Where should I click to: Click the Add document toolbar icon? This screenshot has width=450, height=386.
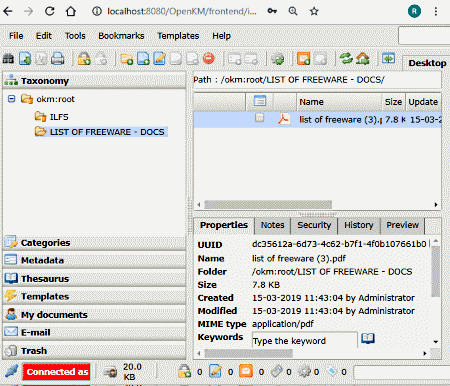pyautogui.click(x=143, y=59)
